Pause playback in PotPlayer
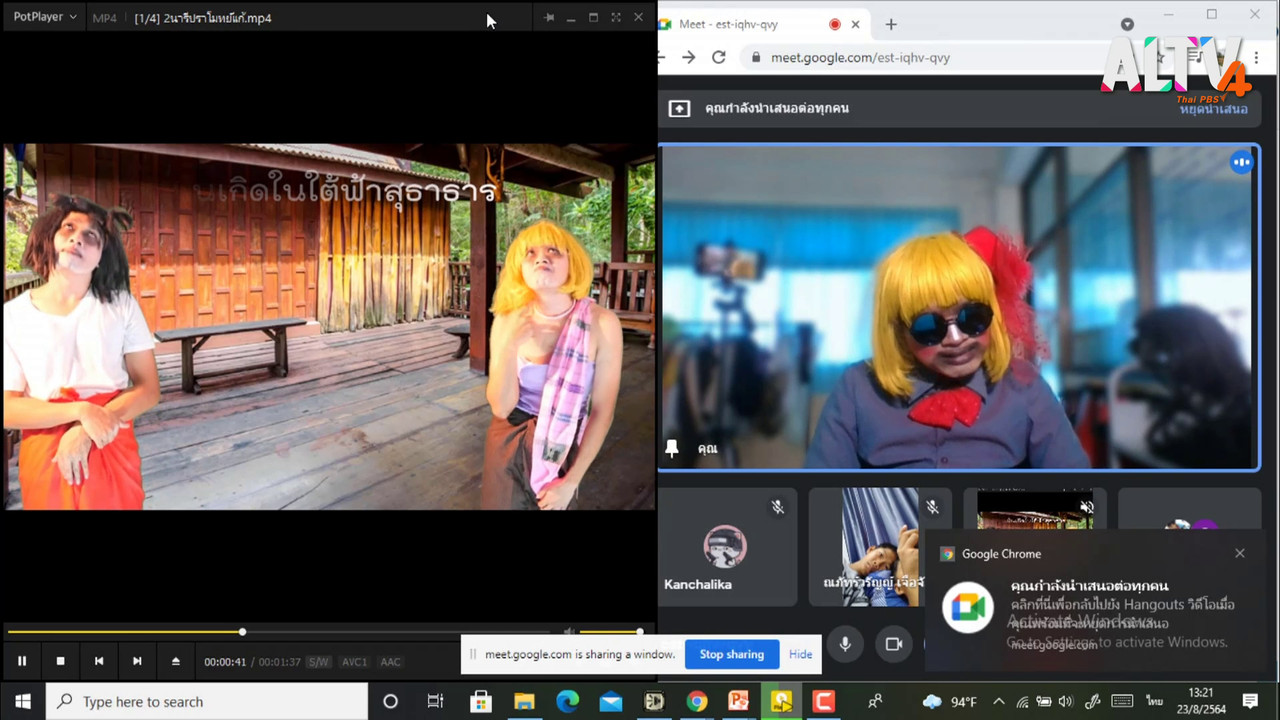This screenshot has height=720, width=1280. coord(22,661)
